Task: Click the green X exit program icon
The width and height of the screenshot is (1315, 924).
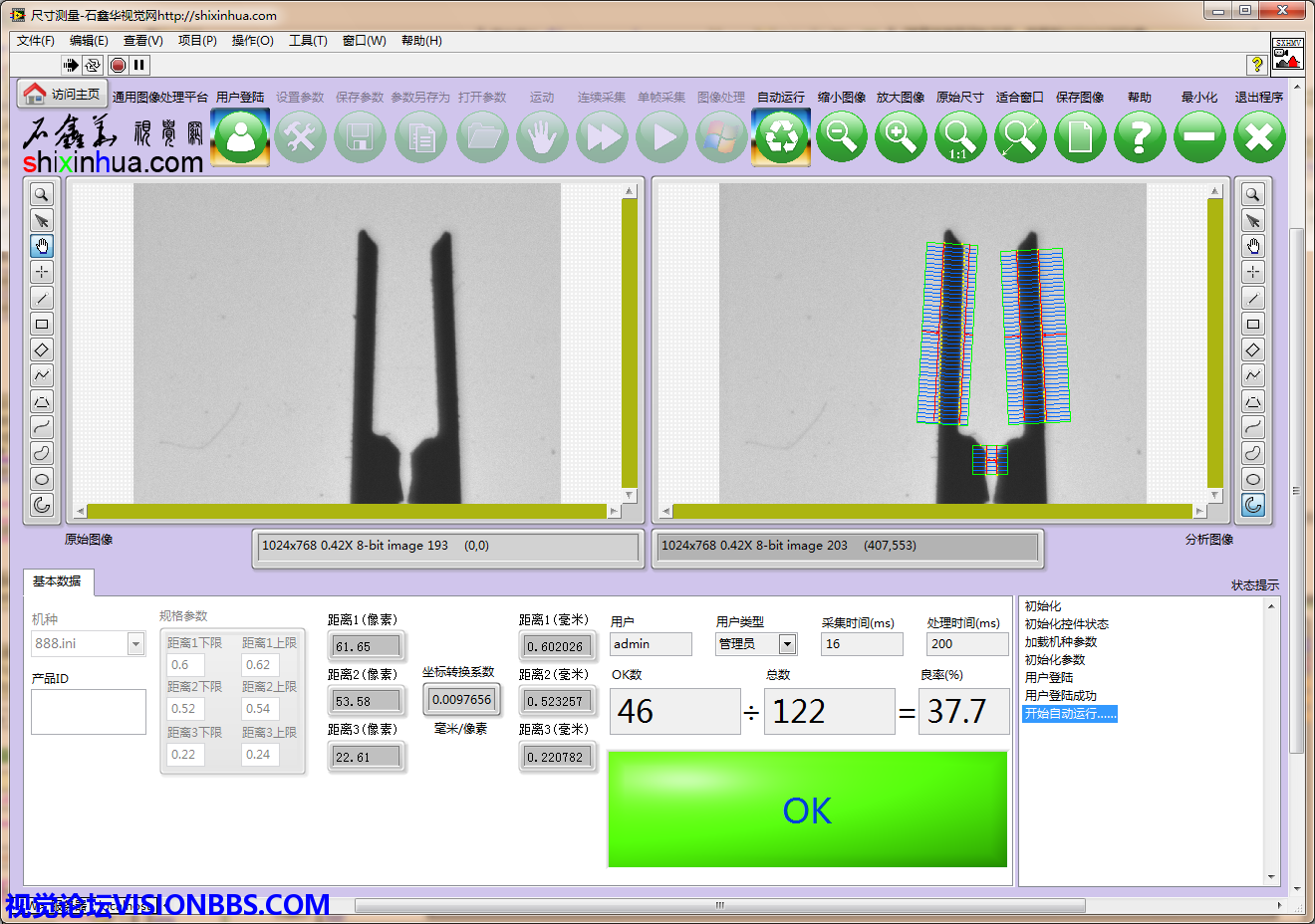Action: pyautogui.click(x=1259, y=136)
